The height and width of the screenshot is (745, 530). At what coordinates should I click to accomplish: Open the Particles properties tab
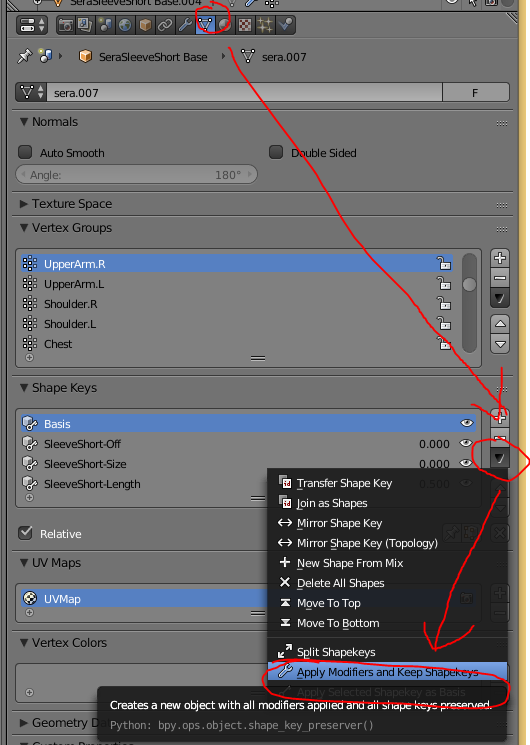point(265,25)
